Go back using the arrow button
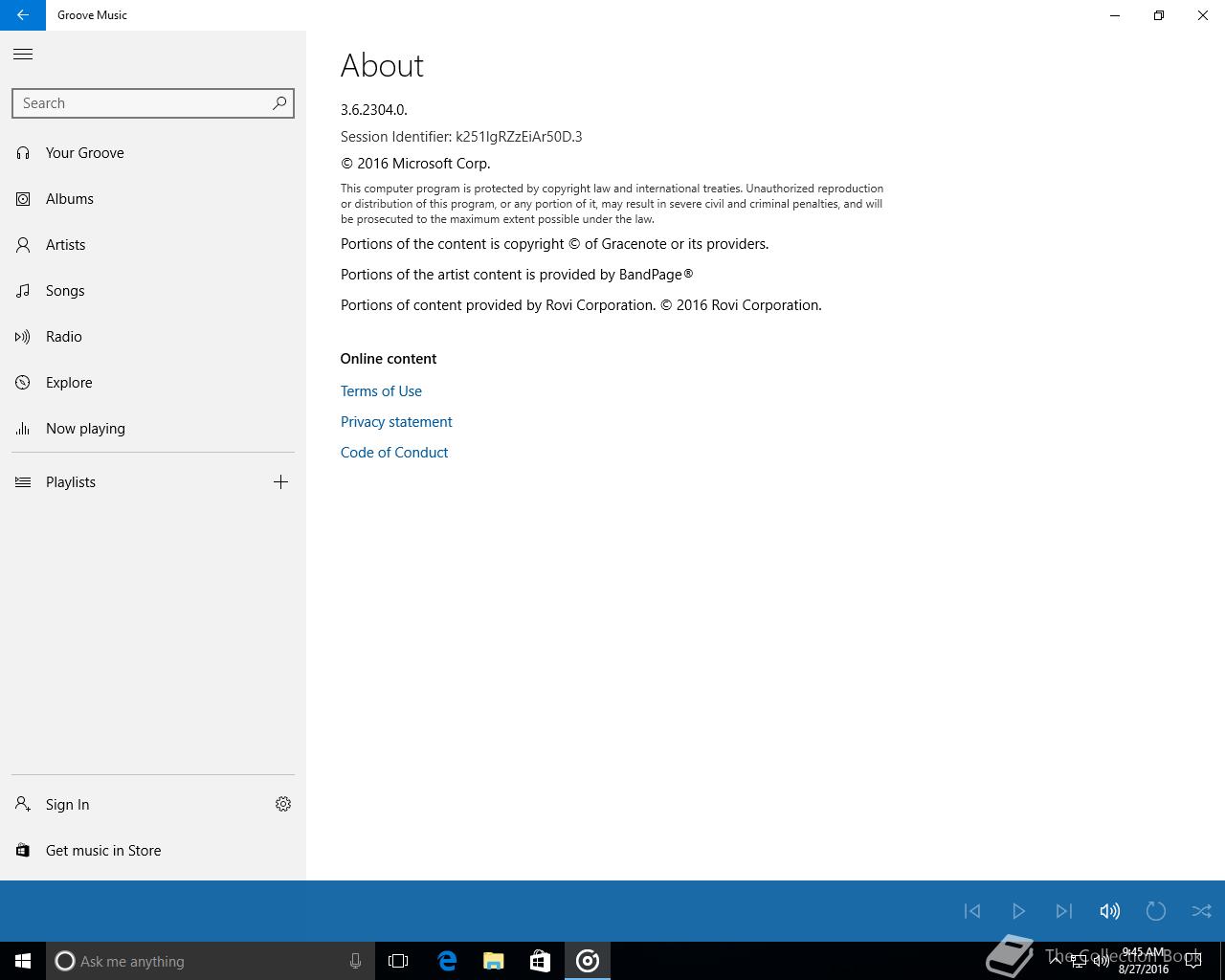The height and width of the screenshot is (980, 1225). [23, 15]
